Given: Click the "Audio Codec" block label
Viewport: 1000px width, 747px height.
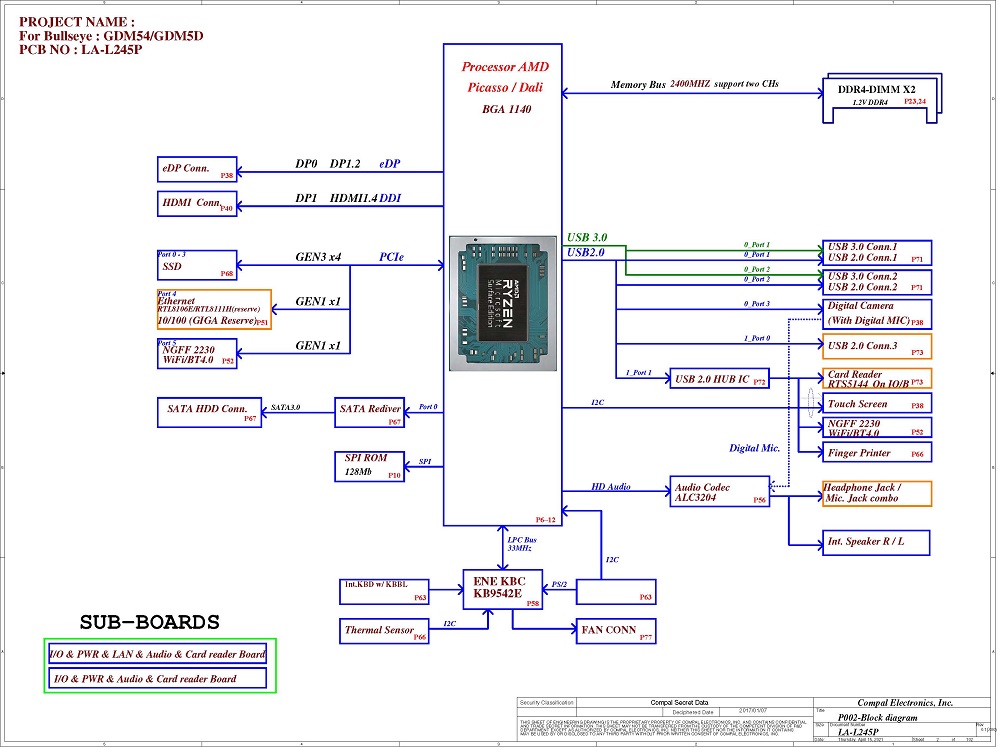Looking at the screenshot, I should pyautogui.click(x=702, y=487).
